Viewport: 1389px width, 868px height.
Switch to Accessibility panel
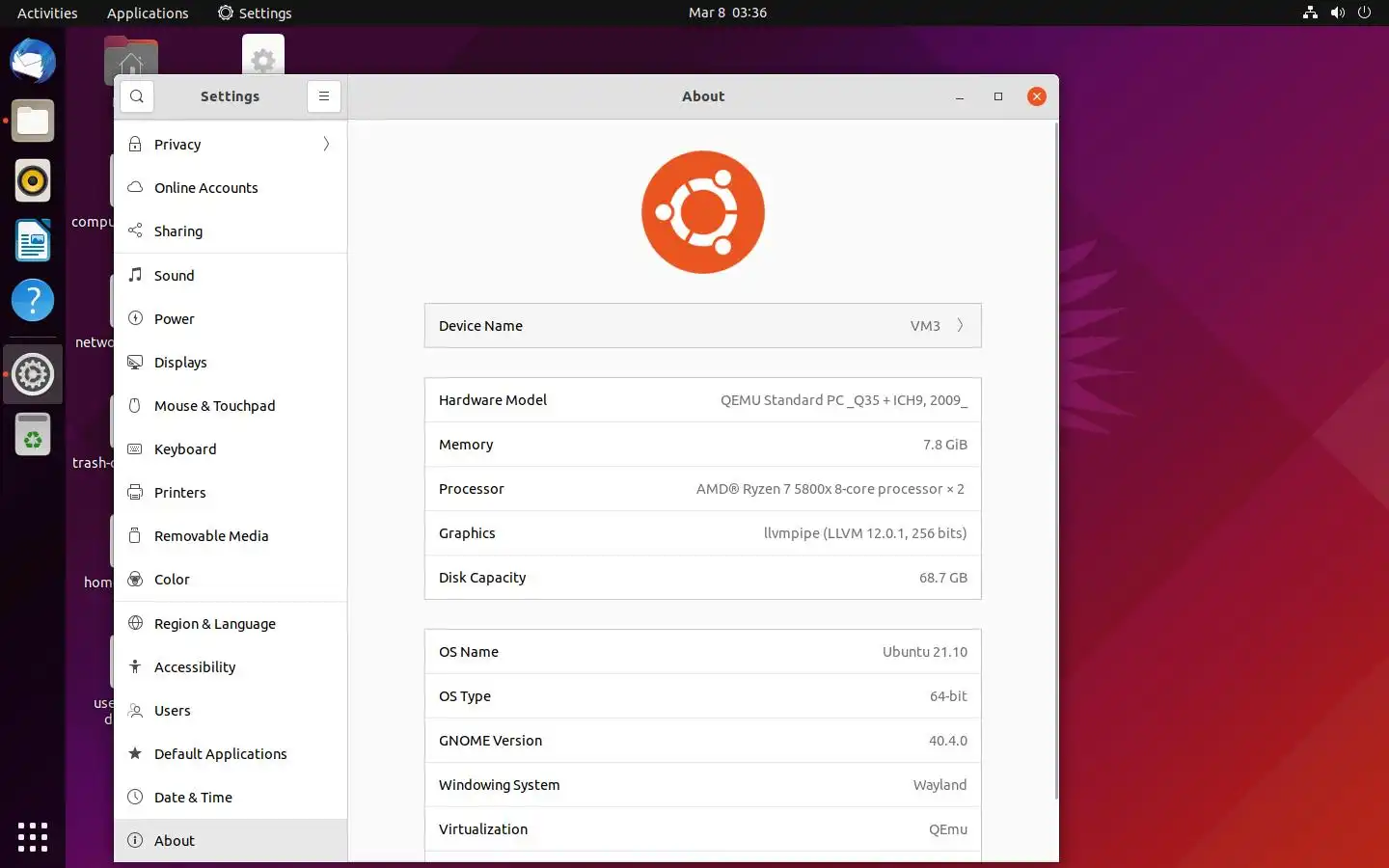pyautogui.click(x=231, y=666)
